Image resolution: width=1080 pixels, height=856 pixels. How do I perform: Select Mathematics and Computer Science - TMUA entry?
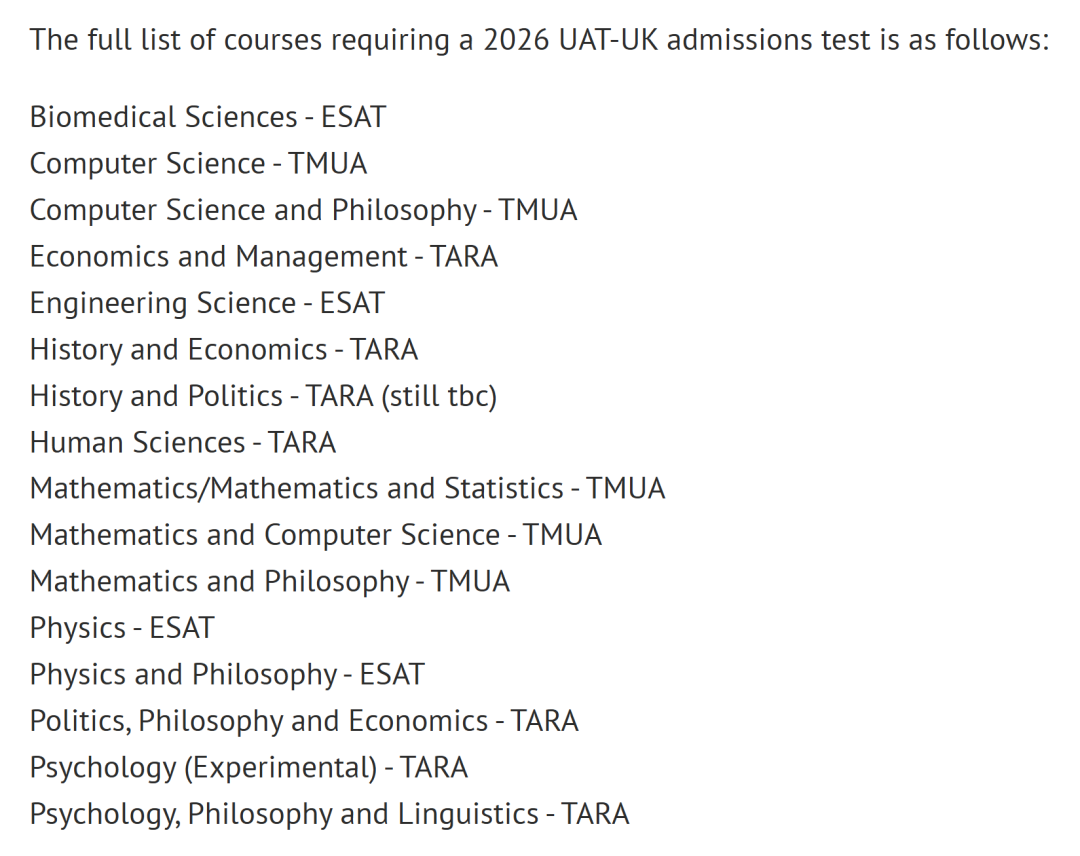pos(315,535)
